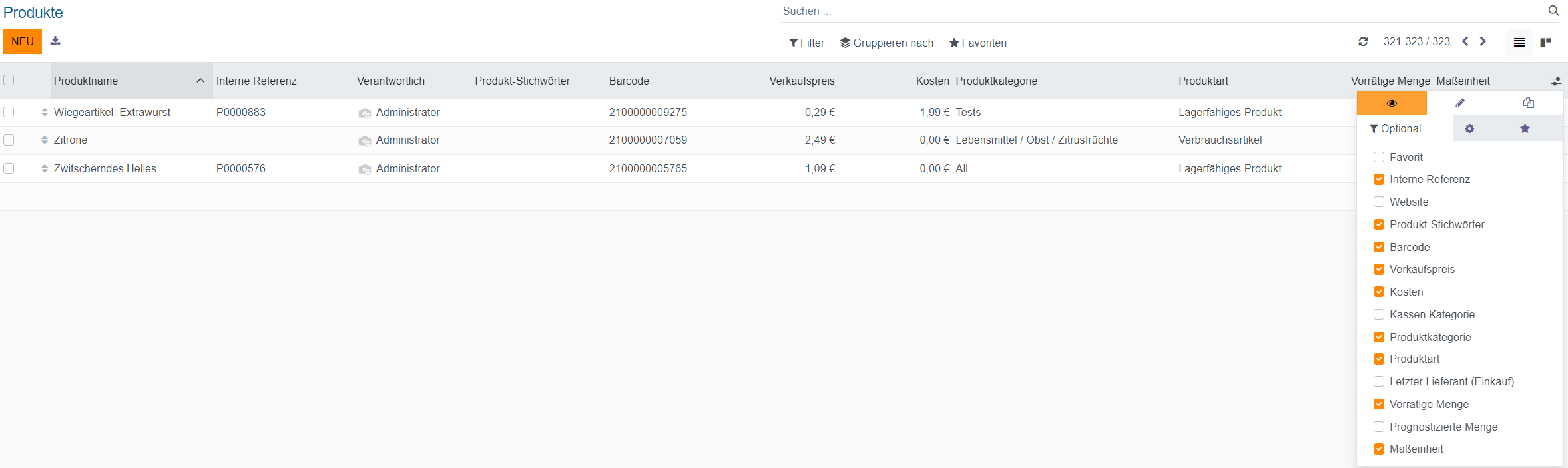Switch to the Kanban view
The image size is (1568, 468).
(1545, 43)
